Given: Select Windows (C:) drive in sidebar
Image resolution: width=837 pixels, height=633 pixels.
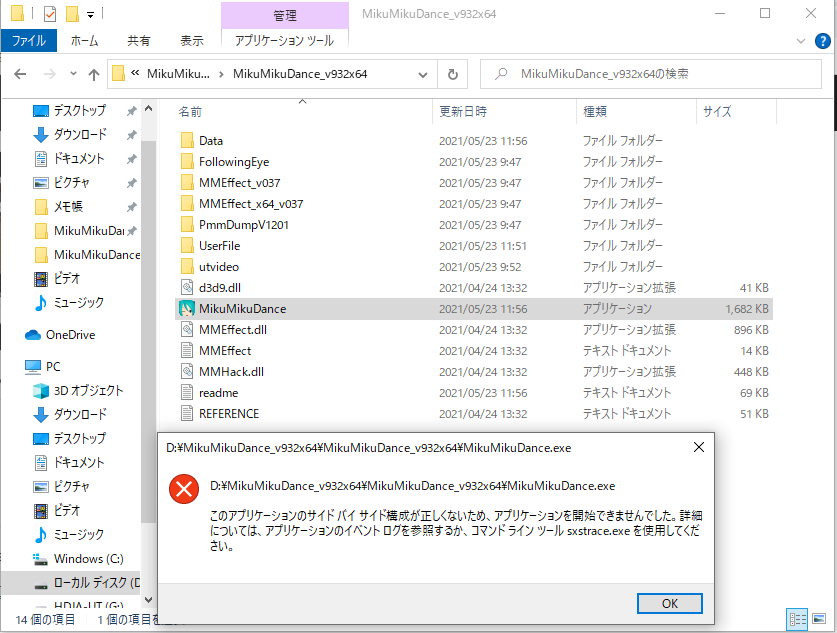Looking at the screenshot, I should coord(88,558).
